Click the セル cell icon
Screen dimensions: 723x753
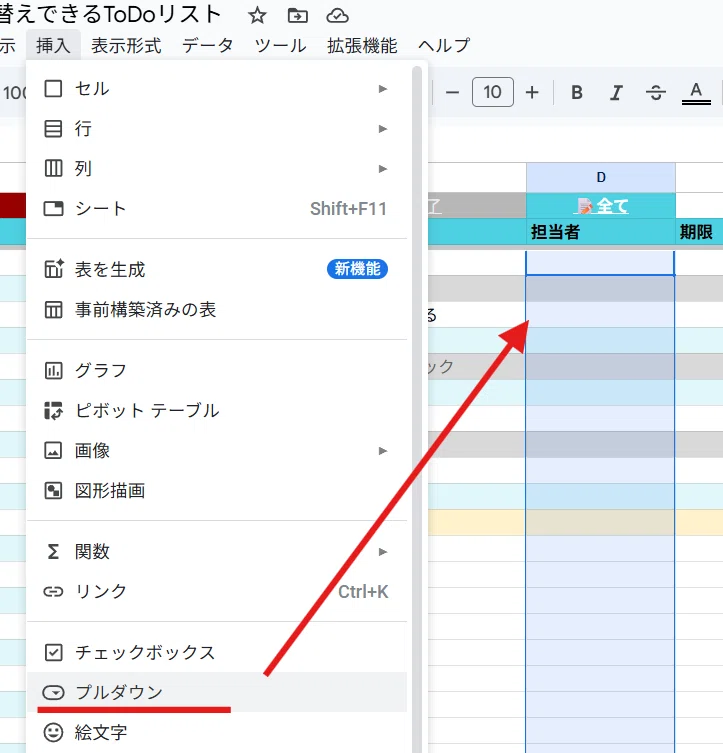(53, 89)
